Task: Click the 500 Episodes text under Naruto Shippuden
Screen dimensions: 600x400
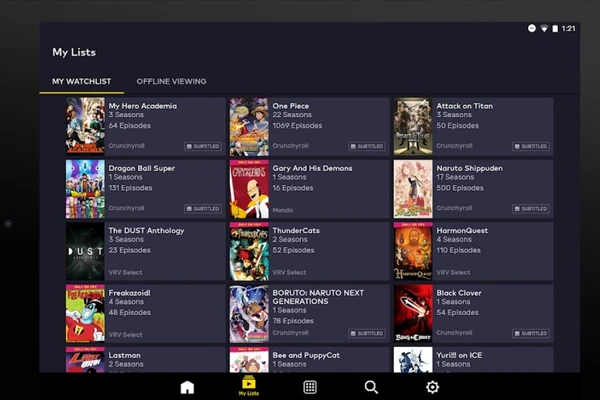Action: point(460,188)
